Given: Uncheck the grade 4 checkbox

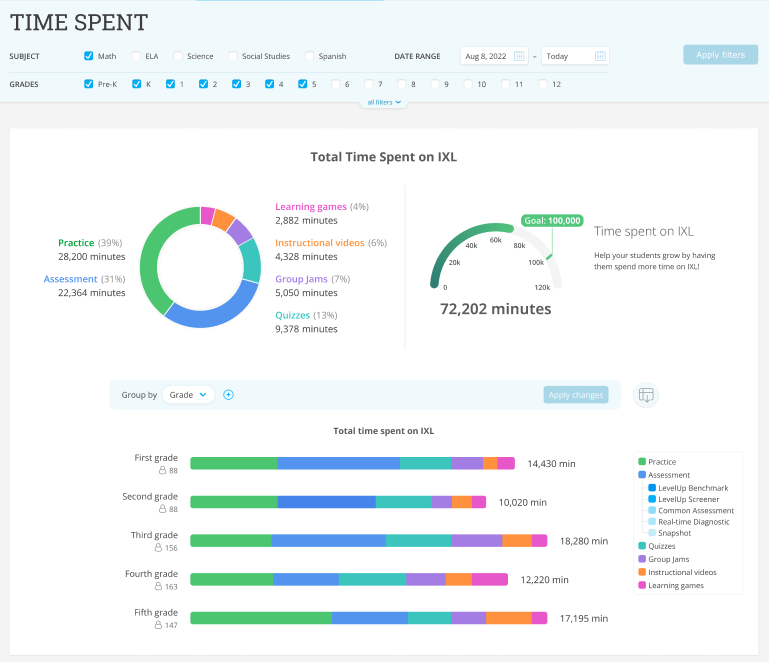Looking at the screenshot, I should click(x=270, y=84).
